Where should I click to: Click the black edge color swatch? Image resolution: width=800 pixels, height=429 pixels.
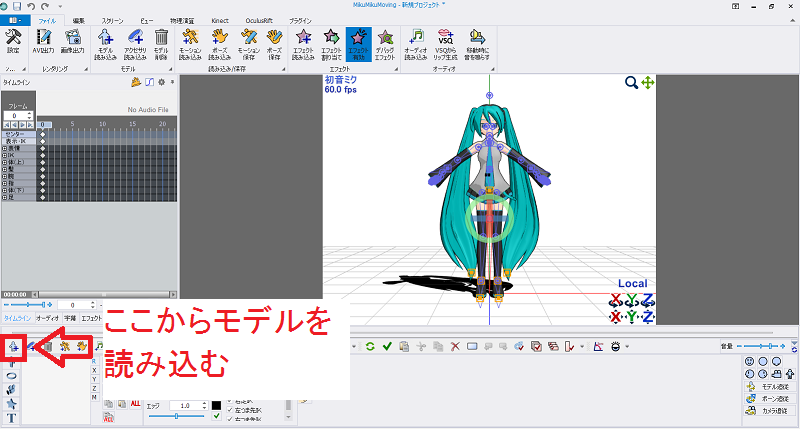tap(216, 405)
